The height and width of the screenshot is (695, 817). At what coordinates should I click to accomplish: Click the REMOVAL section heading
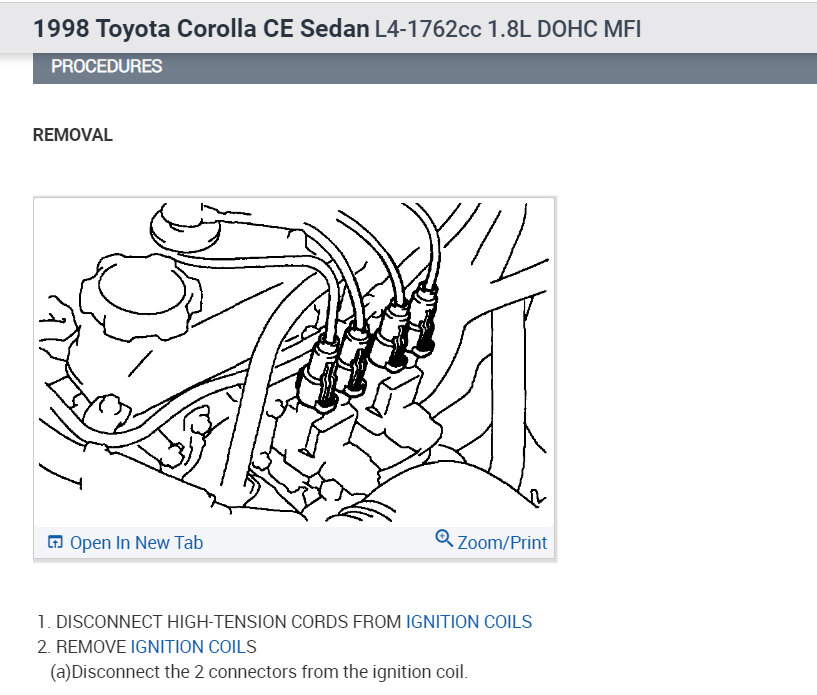[72, 135]
